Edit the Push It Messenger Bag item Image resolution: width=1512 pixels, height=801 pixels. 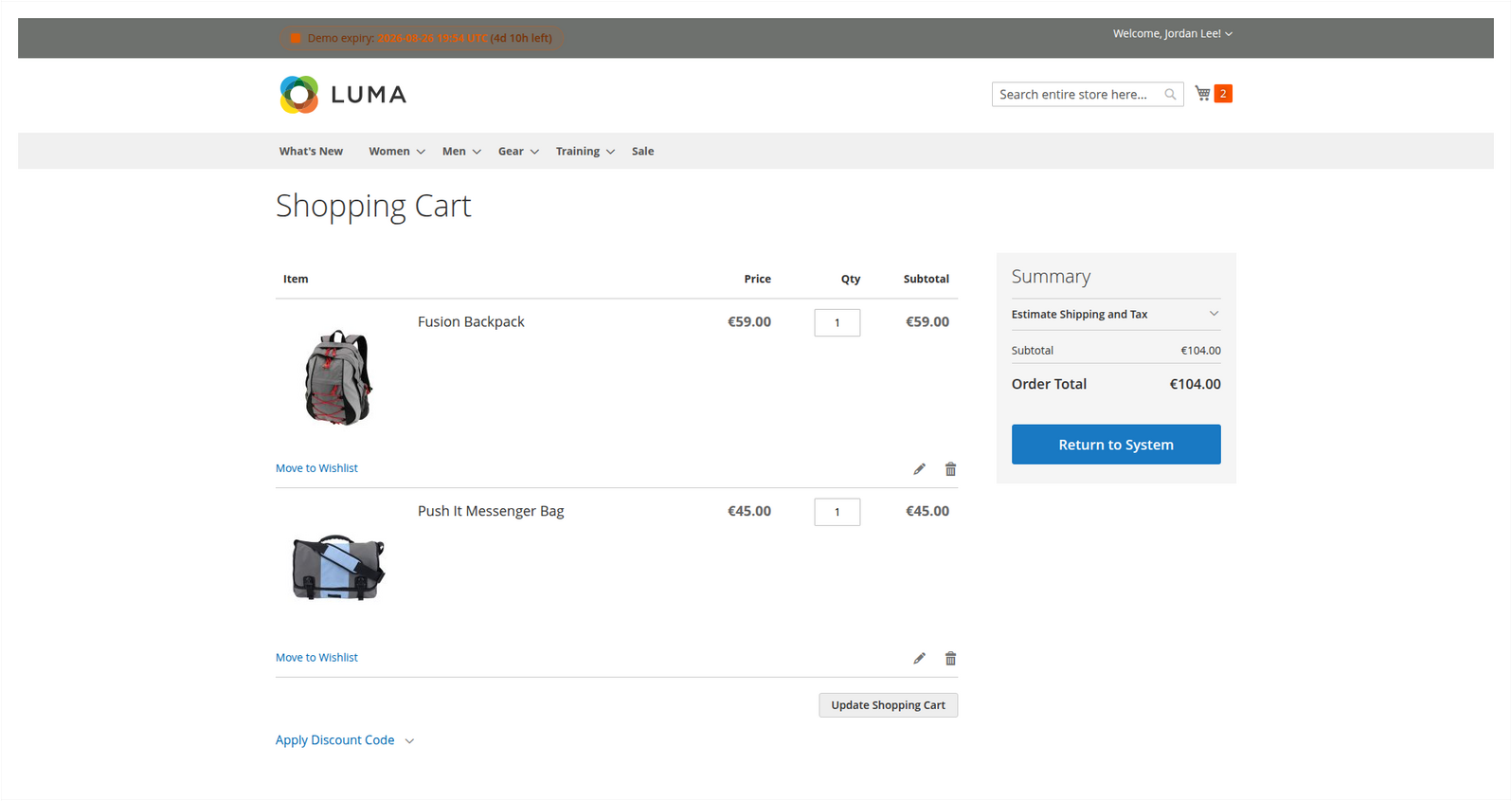point(919,659)
